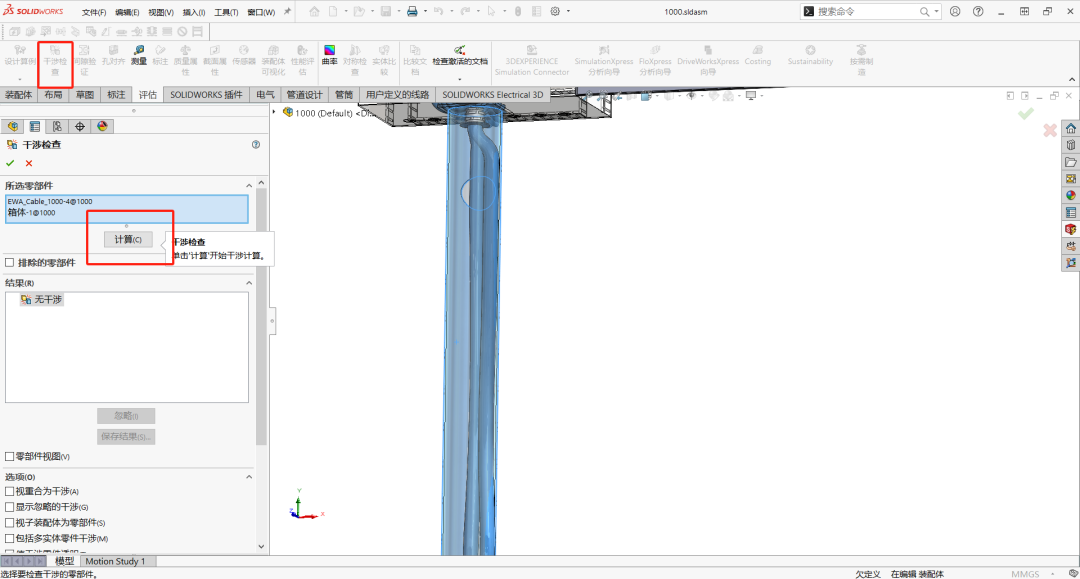This screenshot has height=579, width=1080.
Task: Collapse the 选项 options section
Action: [249, 476]
